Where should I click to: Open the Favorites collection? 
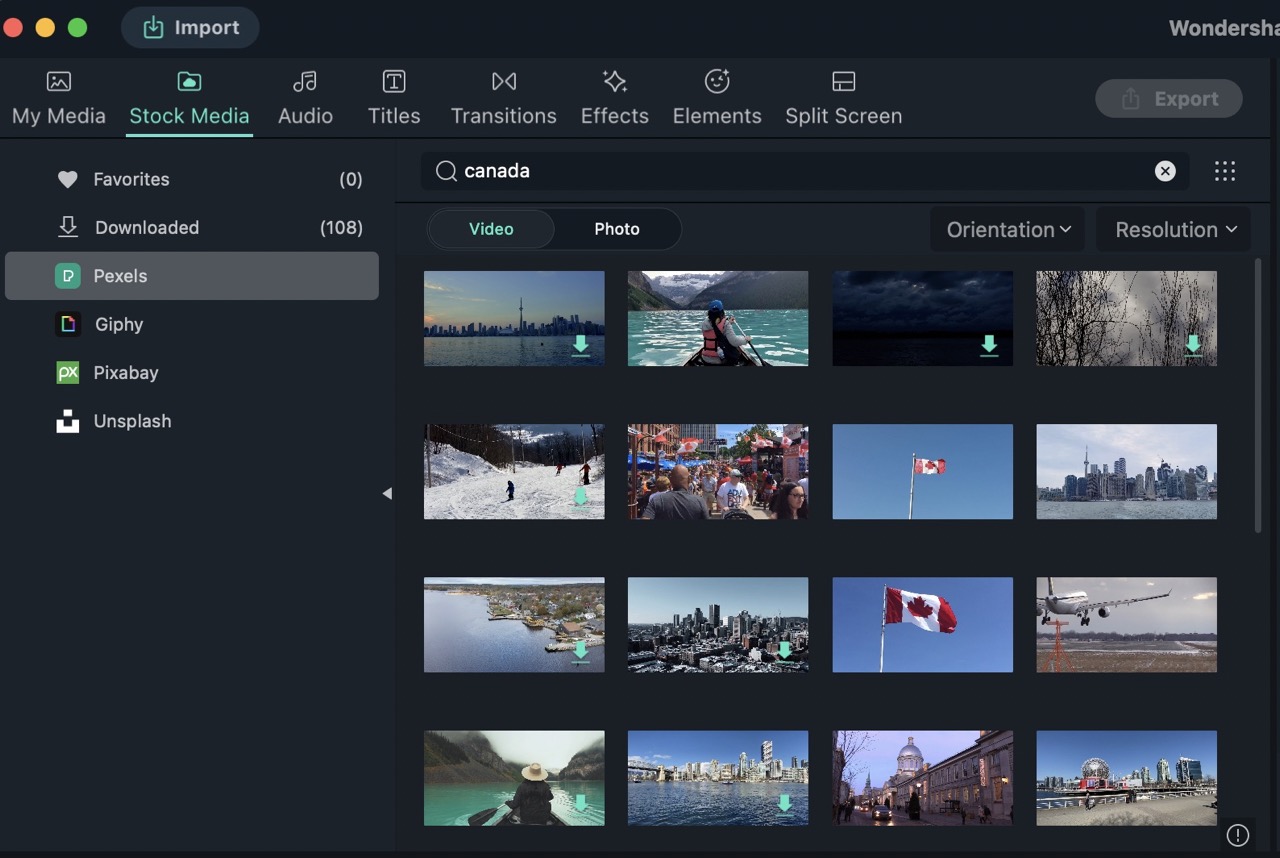[131, 179]
